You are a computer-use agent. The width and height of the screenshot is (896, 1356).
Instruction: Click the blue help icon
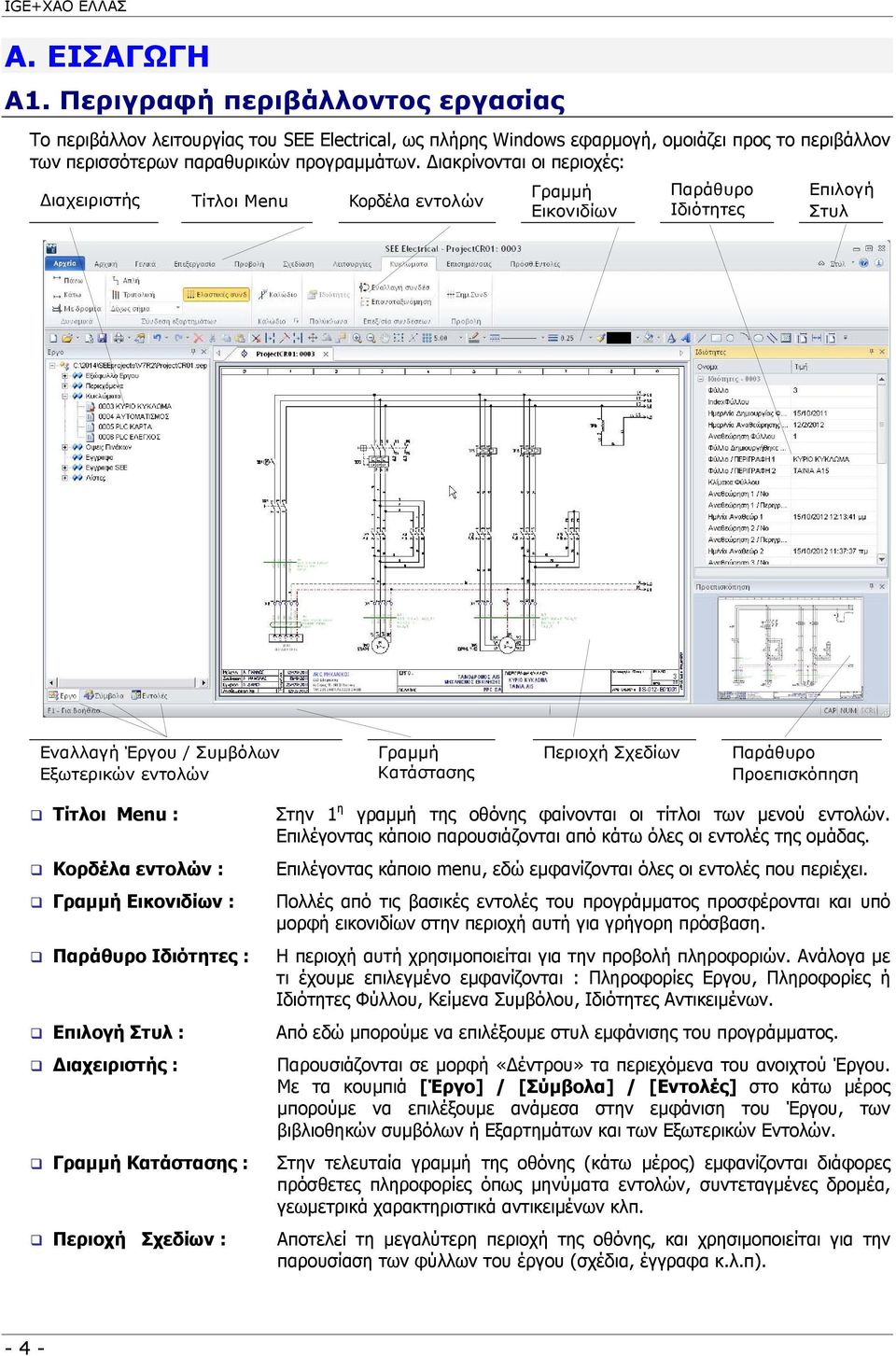pyautogui.click(x=864, y=263)
